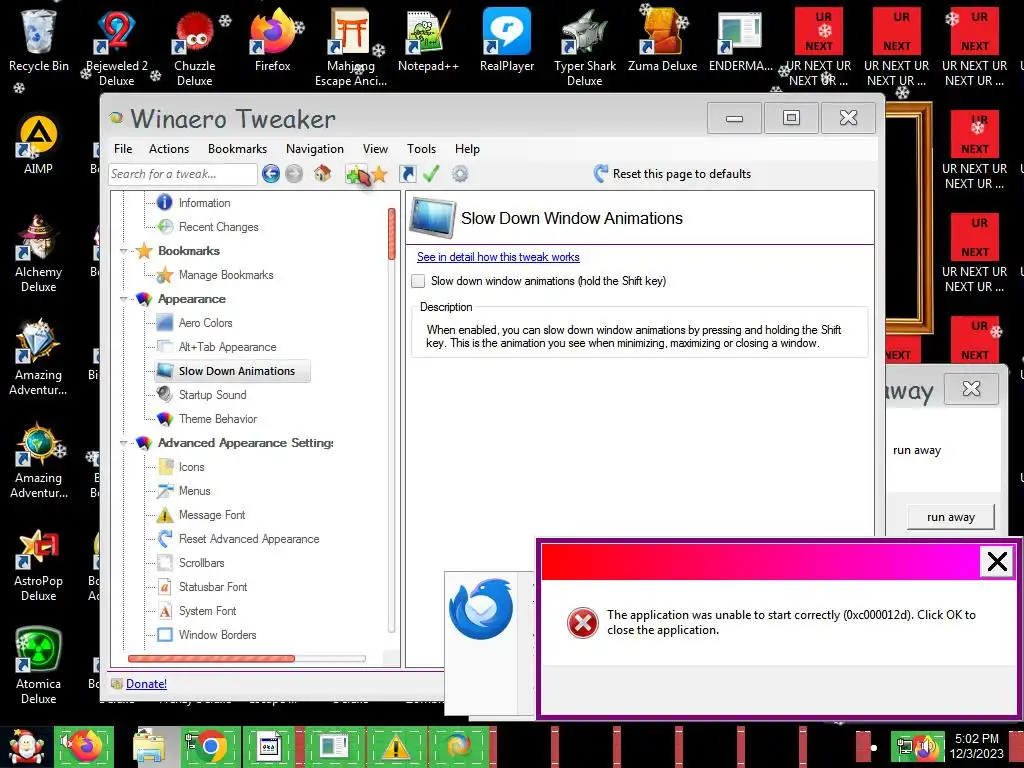Select the Firefox desktop shortcut
Image resolution: width=1024 pixels, height=768 pixels.
click(272, 41)
